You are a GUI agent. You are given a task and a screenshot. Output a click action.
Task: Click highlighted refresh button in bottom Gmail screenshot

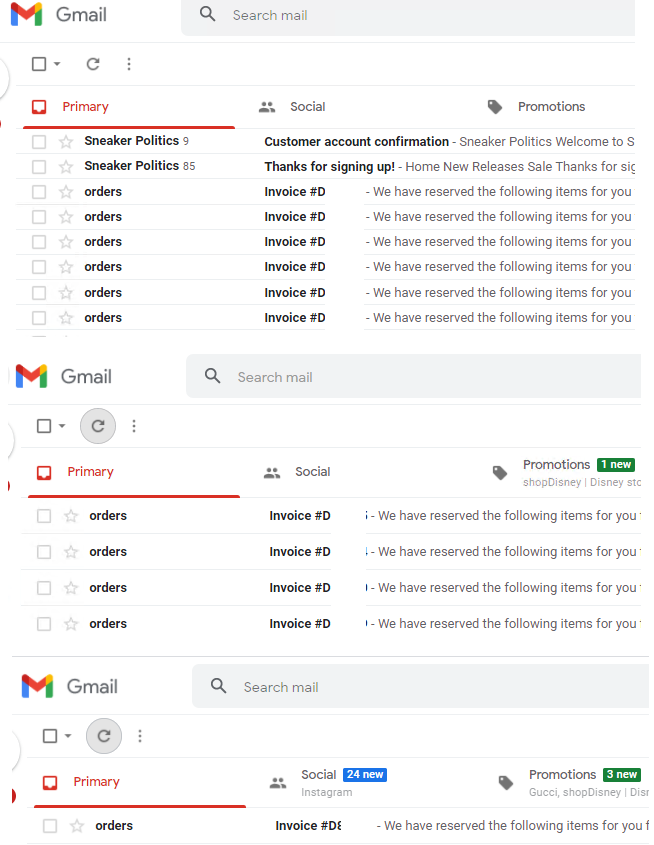pos(104,736)
